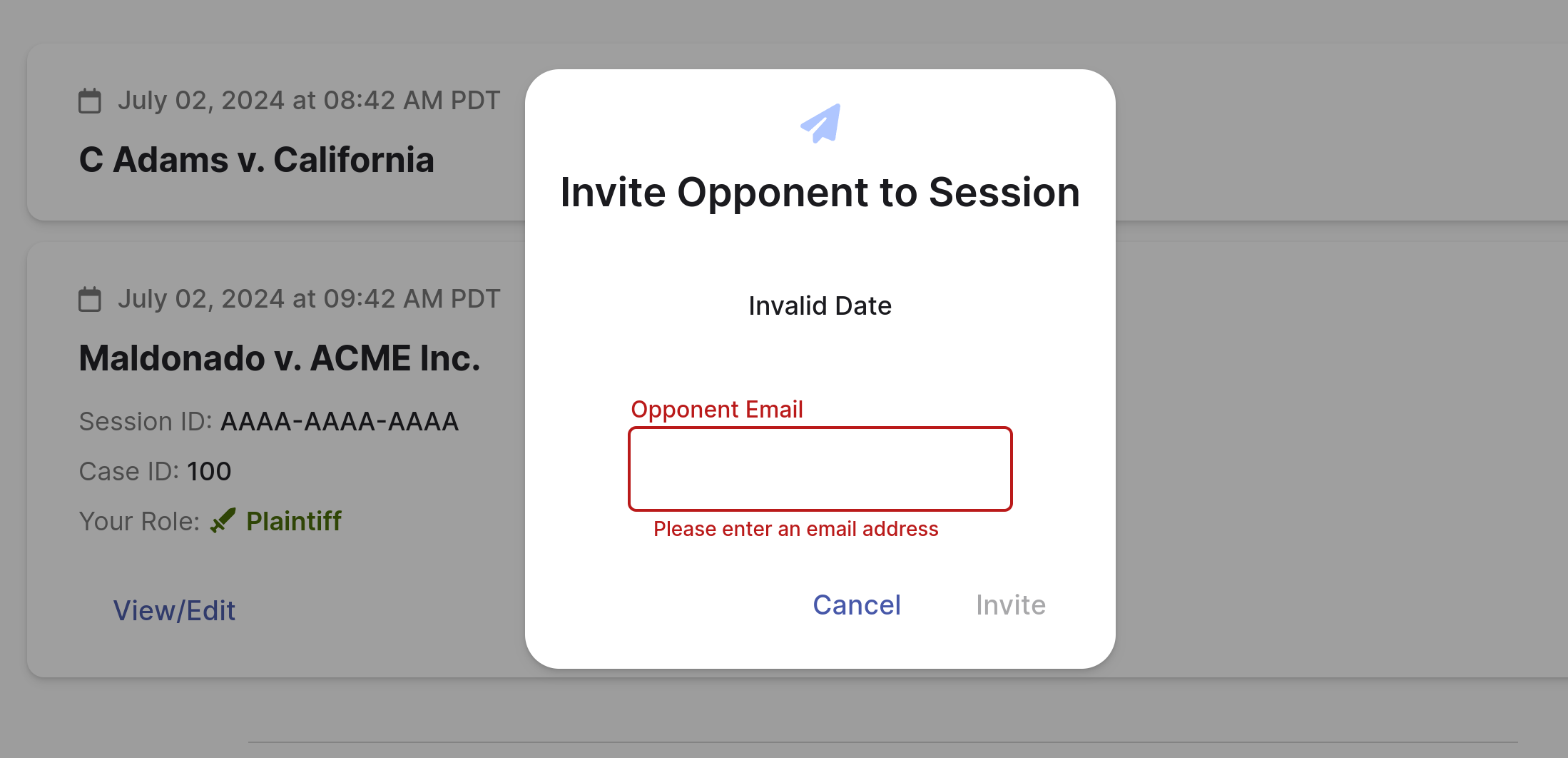
Task: Click the Invite Opponent to Session heading
Action: pyautogui.click(x=820, y=192)
